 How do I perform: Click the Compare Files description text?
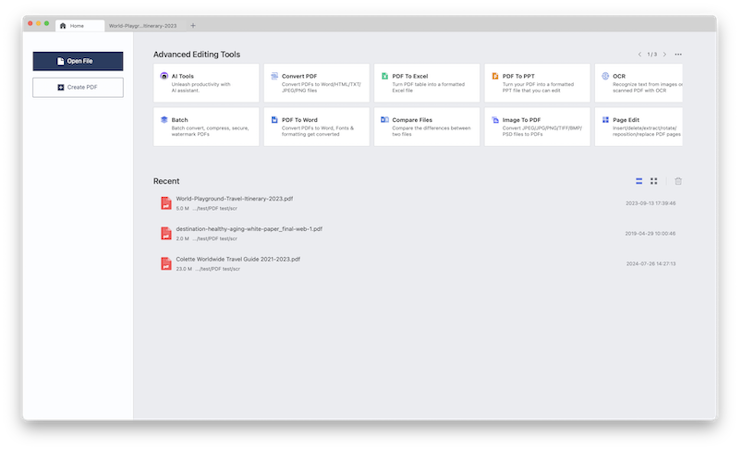coord(431,131)
